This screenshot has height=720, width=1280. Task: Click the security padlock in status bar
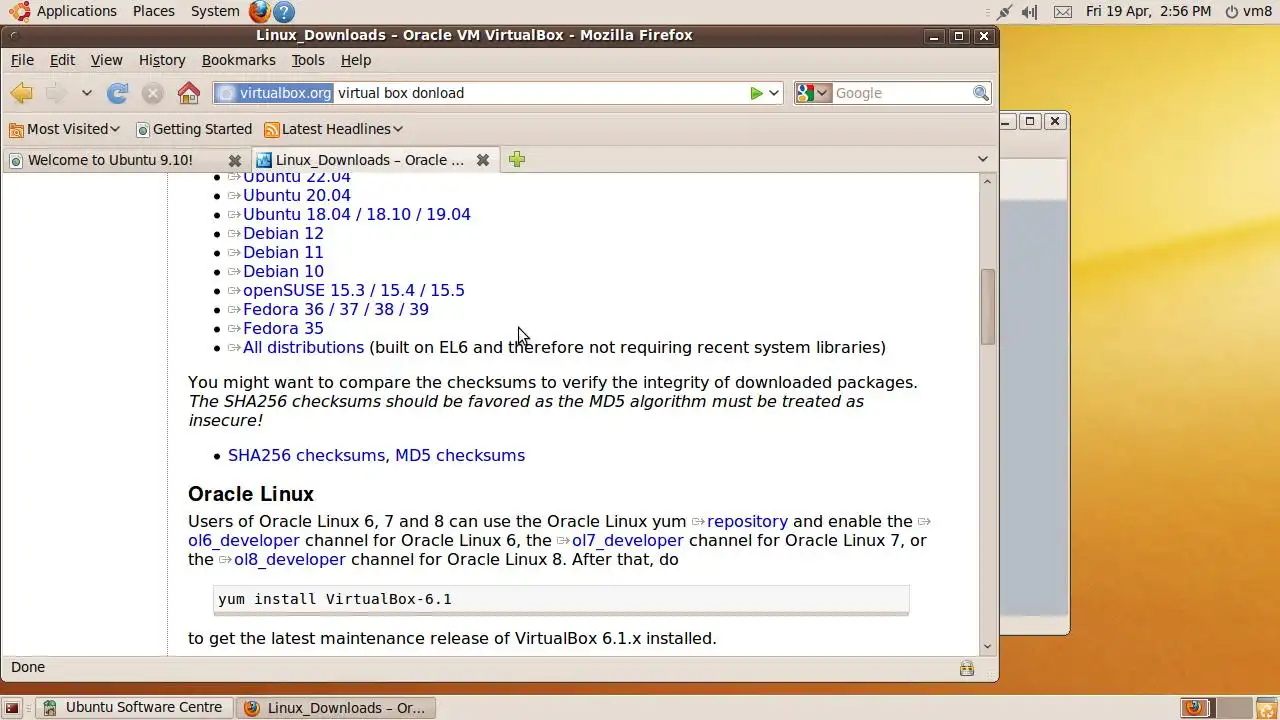(x=967, y=668)
